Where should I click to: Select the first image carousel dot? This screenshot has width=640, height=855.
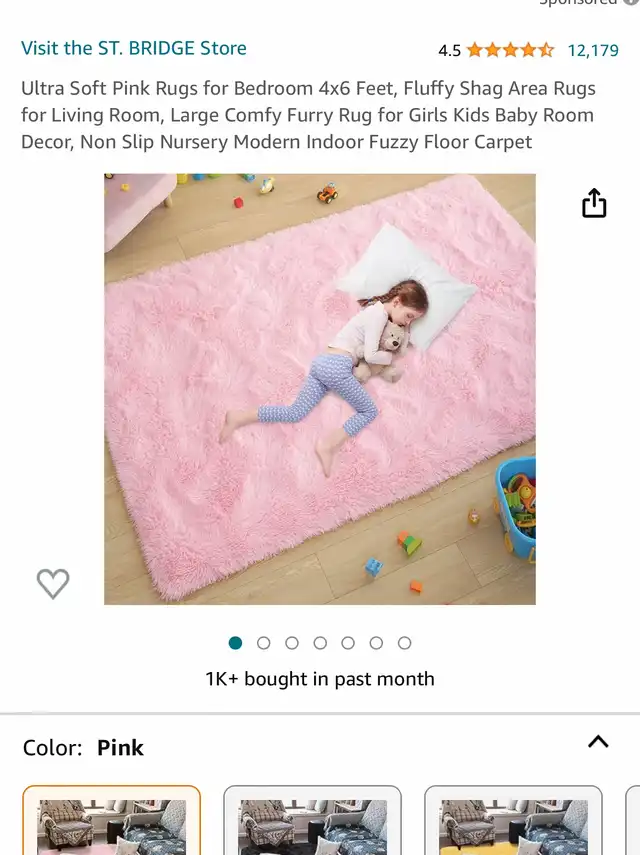pyautogui.click(x=235, y=643)
